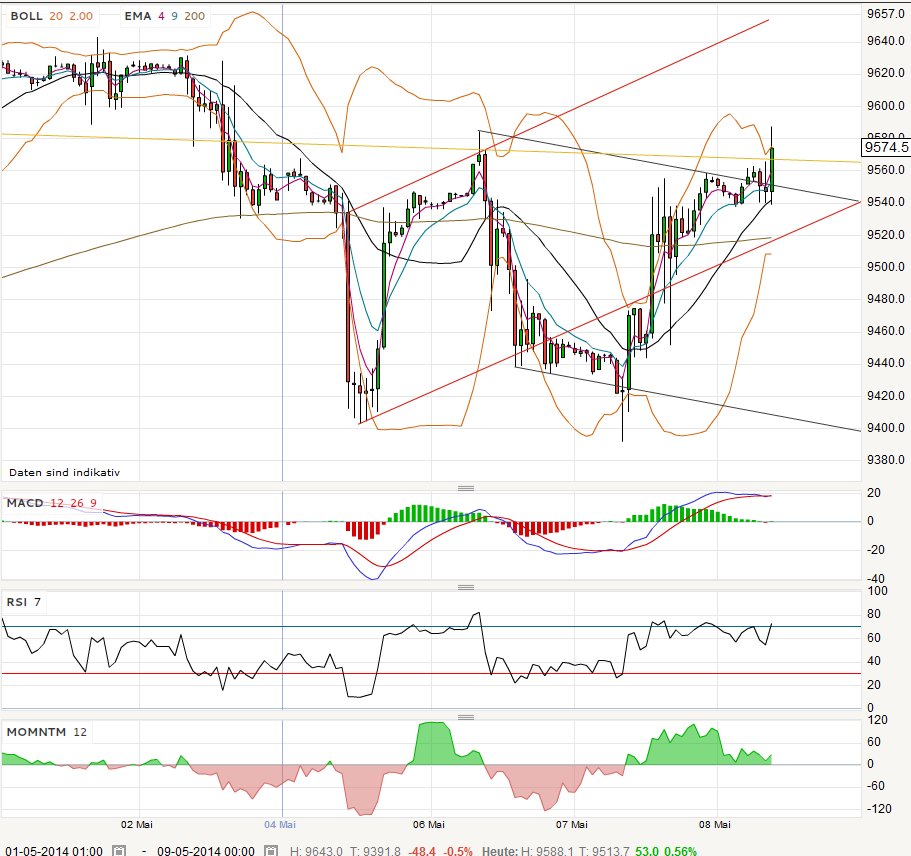
Task: Click the Heute label in status bar
Action: click(x=500, y=851)
